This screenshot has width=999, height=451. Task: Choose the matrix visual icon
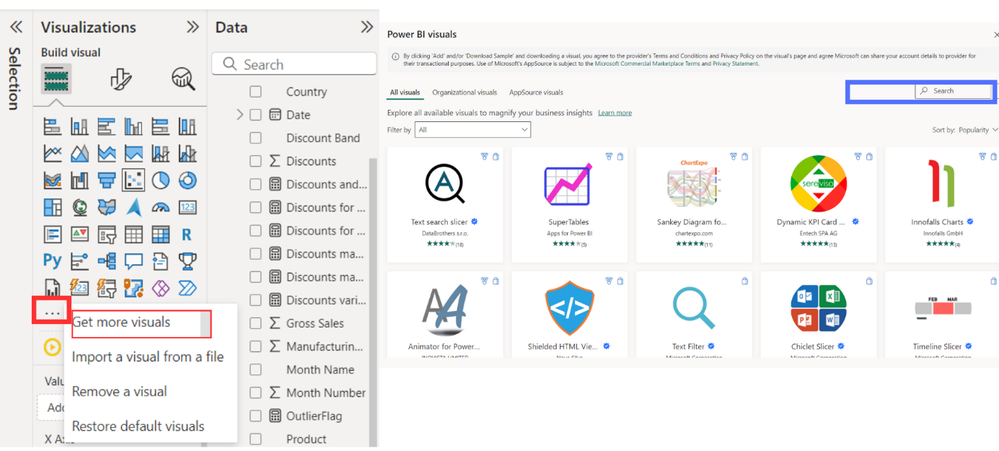(x=161, y=234)
